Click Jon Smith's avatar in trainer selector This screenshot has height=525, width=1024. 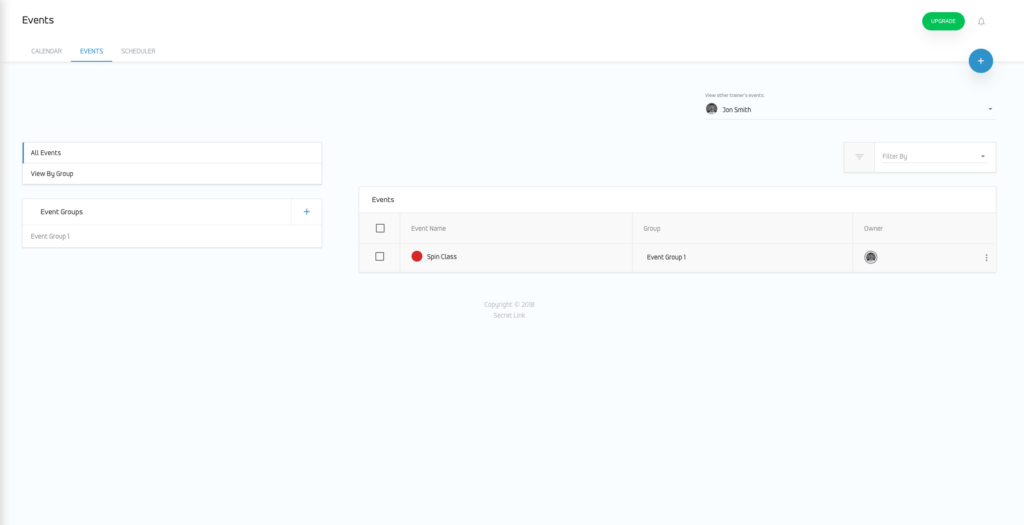point(711,109)
